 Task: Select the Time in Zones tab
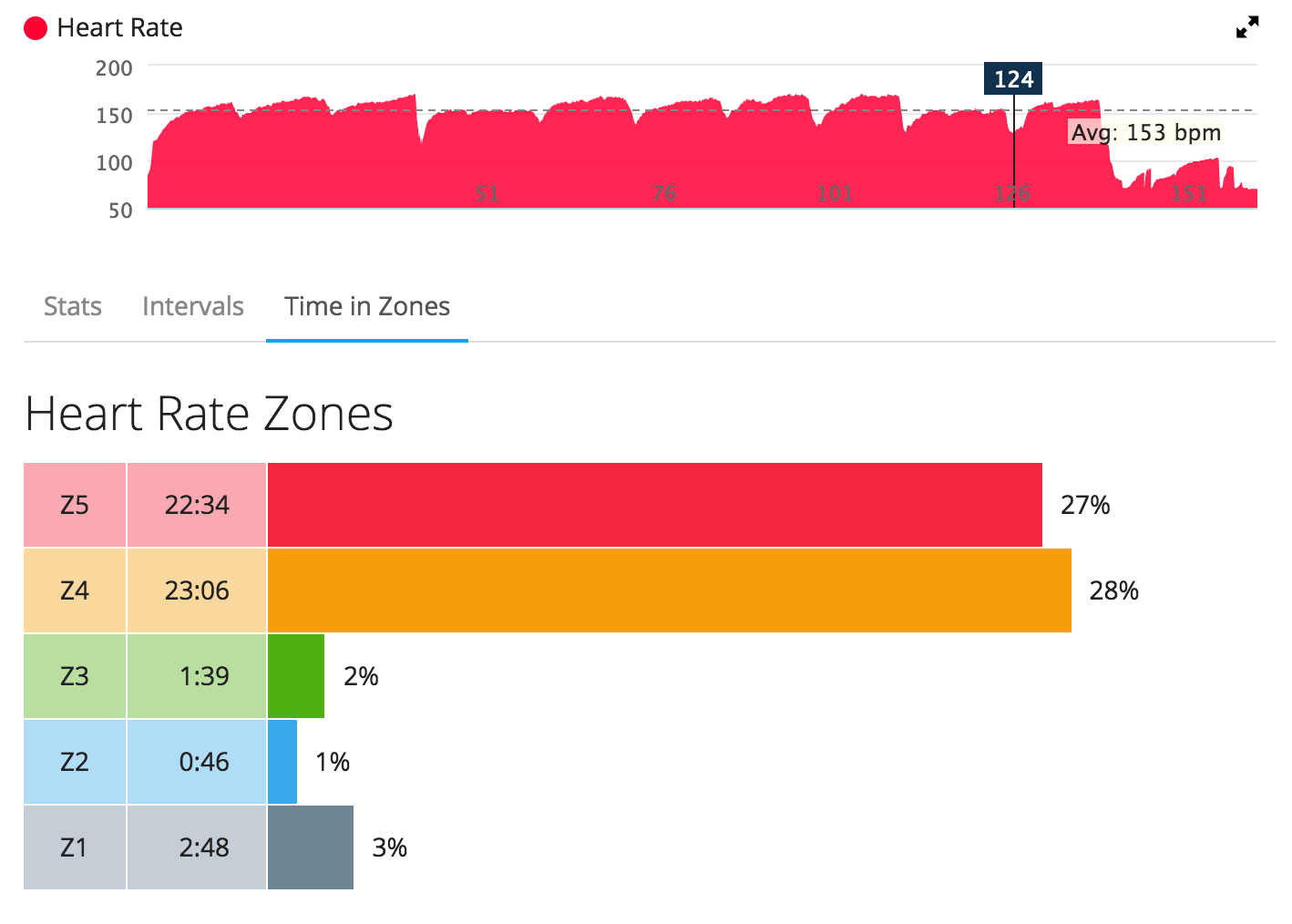click(367, 306)
